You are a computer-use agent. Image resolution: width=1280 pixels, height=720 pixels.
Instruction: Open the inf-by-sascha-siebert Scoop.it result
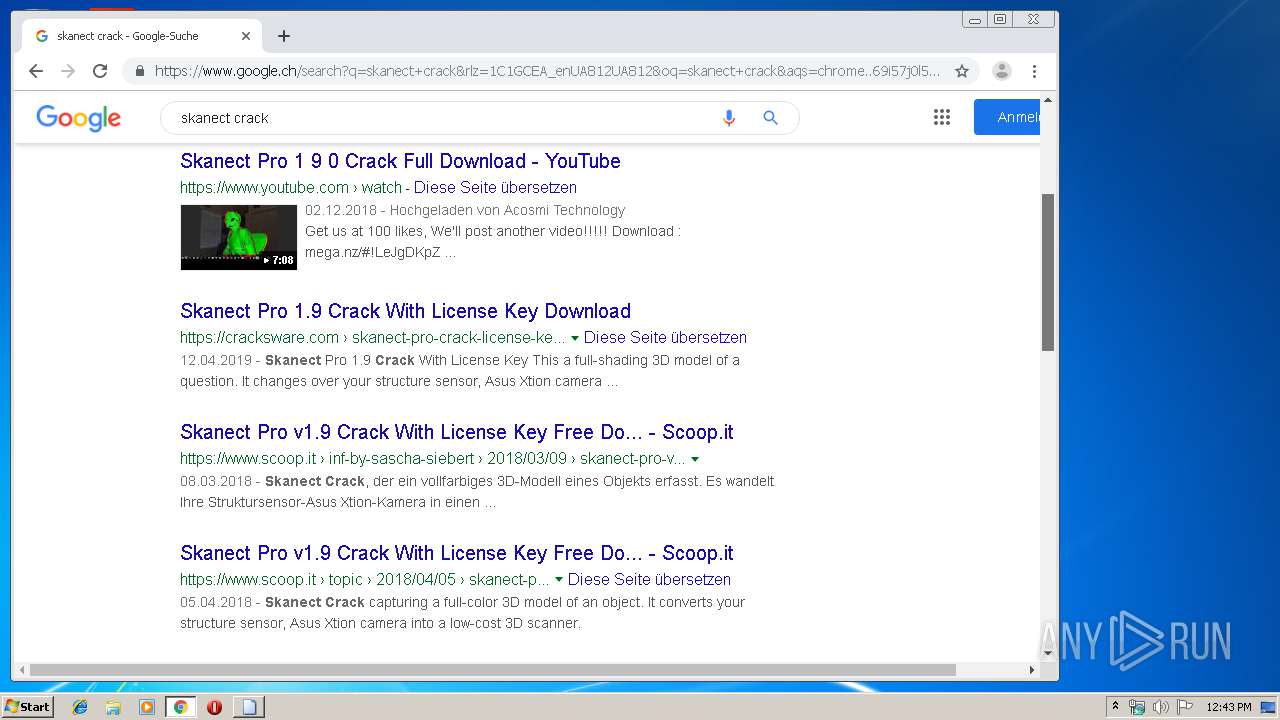(456, 432)
